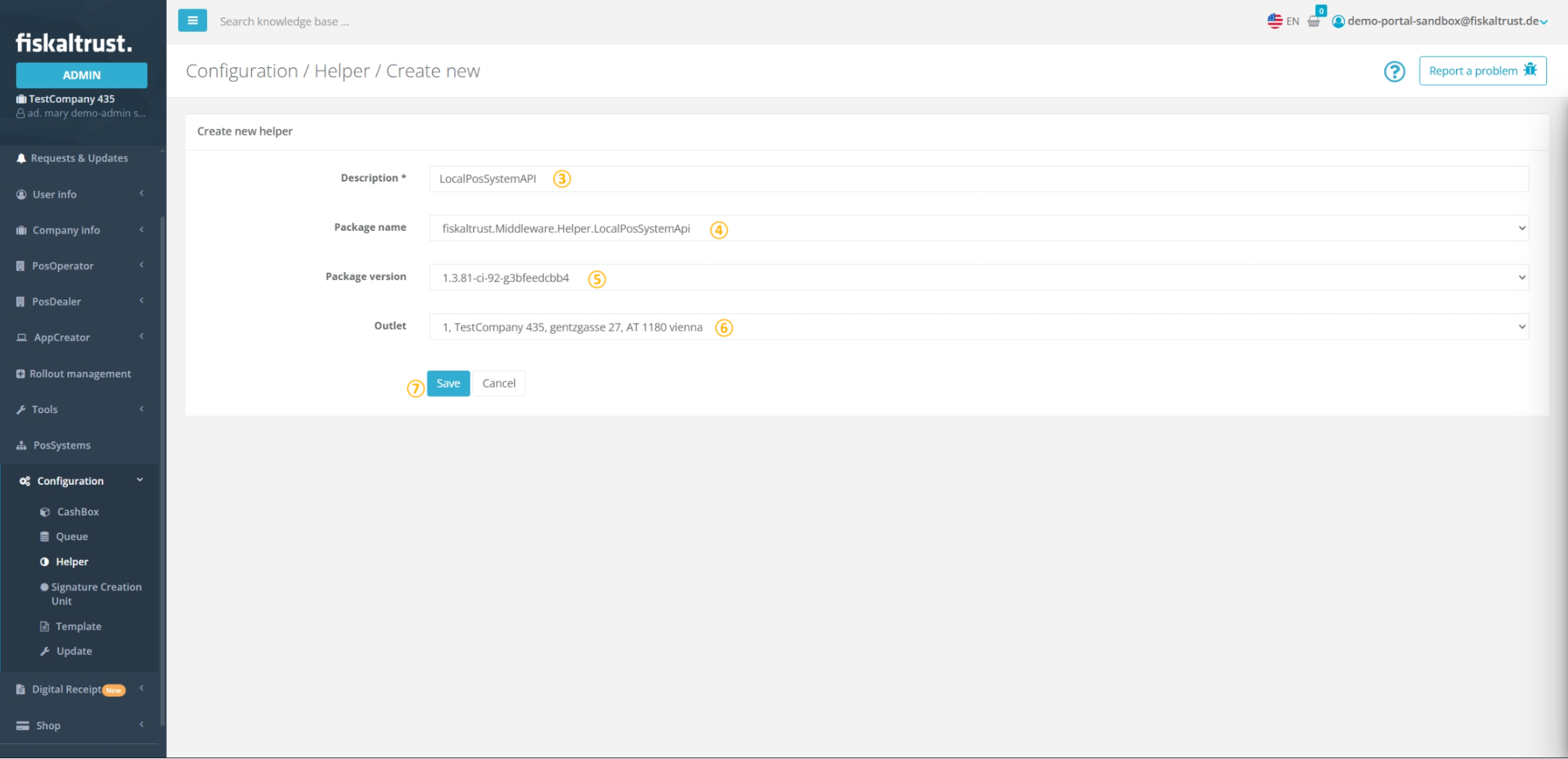Open the shopping cart basket icon
Image resolution: width=1568 pixels, height=759 pixels.
[1314, 21]
